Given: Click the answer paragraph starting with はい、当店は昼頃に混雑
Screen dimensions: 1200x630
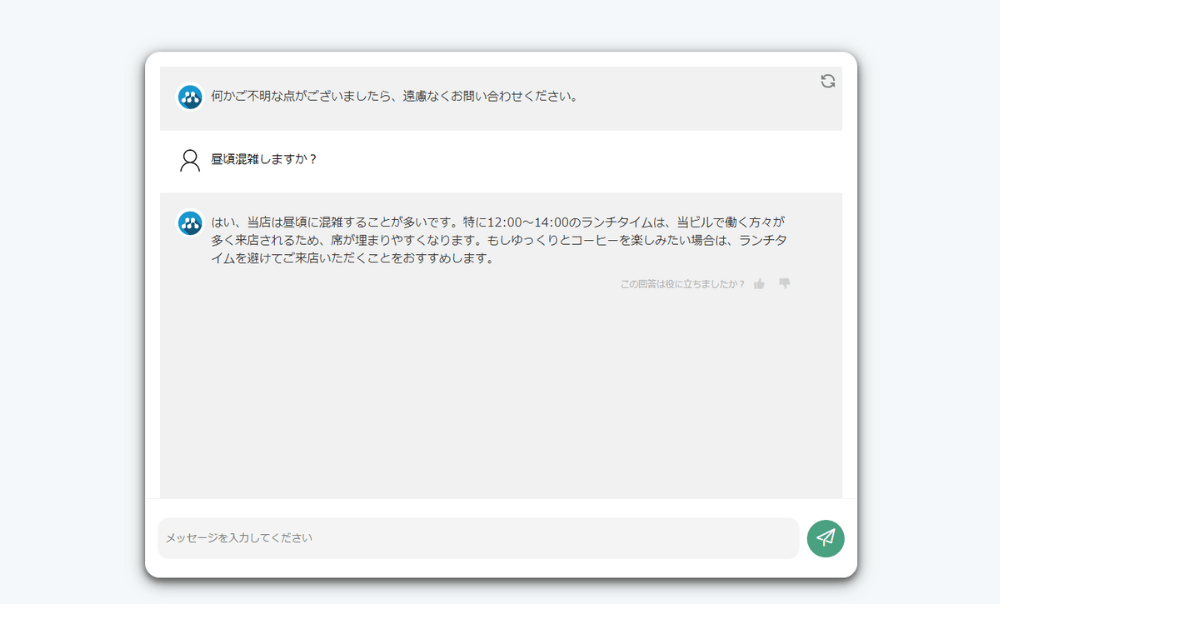Looking at the screenshot, I should coord(498,240).
